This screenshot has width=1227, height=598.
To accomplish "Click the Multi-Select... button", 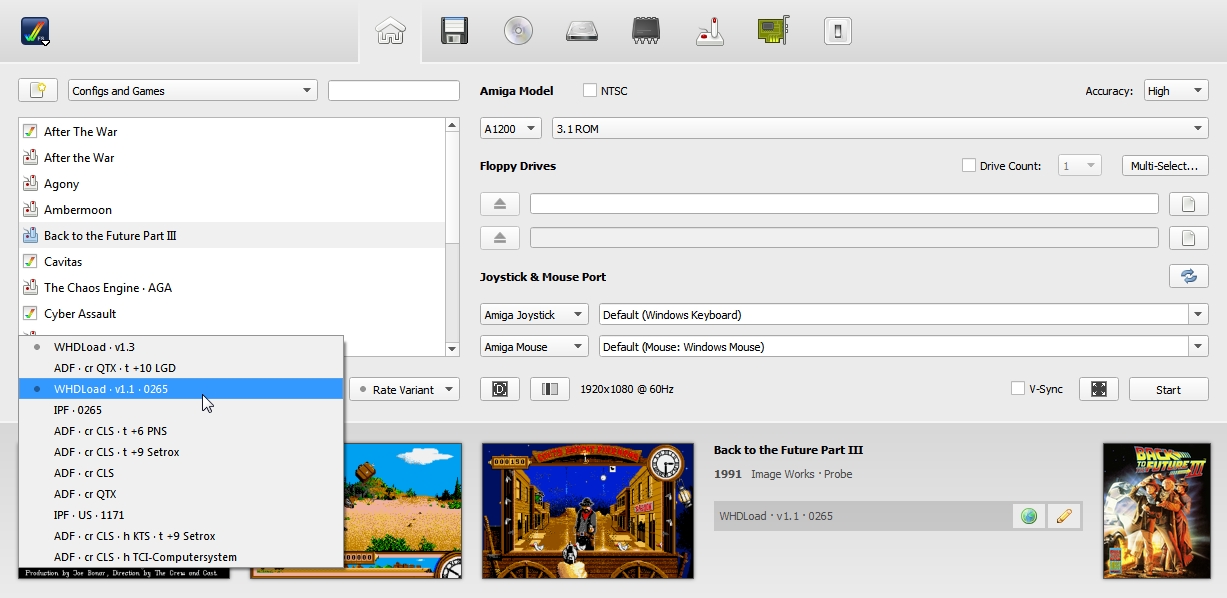I will pyautogui.click(x=1165, y=165).
